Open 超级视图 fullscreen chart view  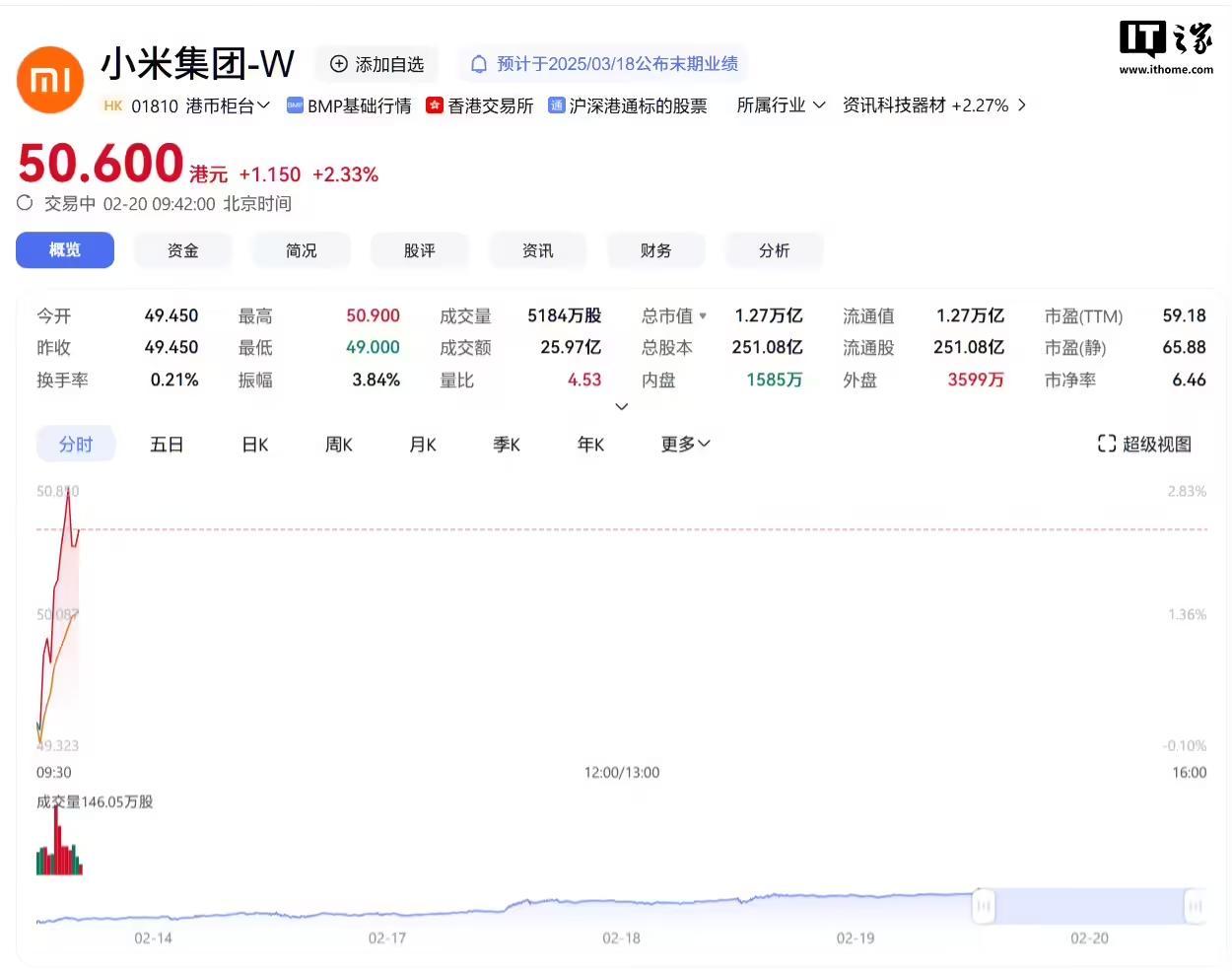pos(1142,444)
